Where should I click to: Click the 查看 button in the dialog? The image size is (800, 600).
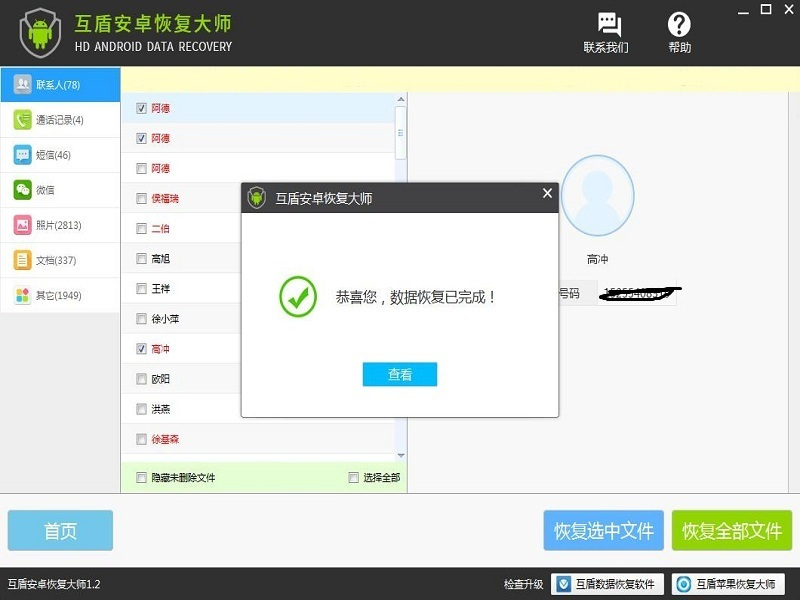point(399,374)
